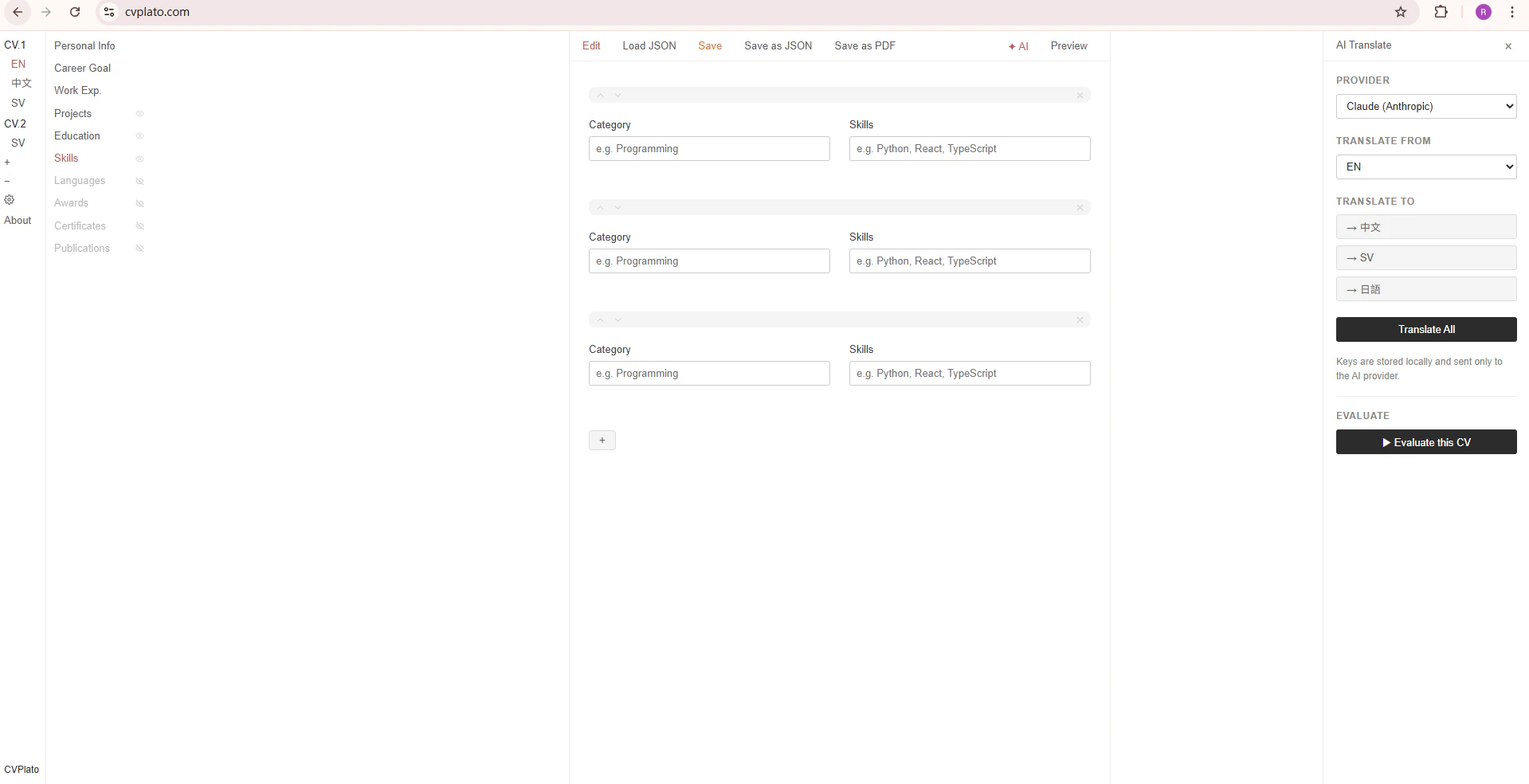The image size is (1529, 784).
Task: Open the Provider dropdown showing Claude (Anthropic)
Action: point(1425,106)
